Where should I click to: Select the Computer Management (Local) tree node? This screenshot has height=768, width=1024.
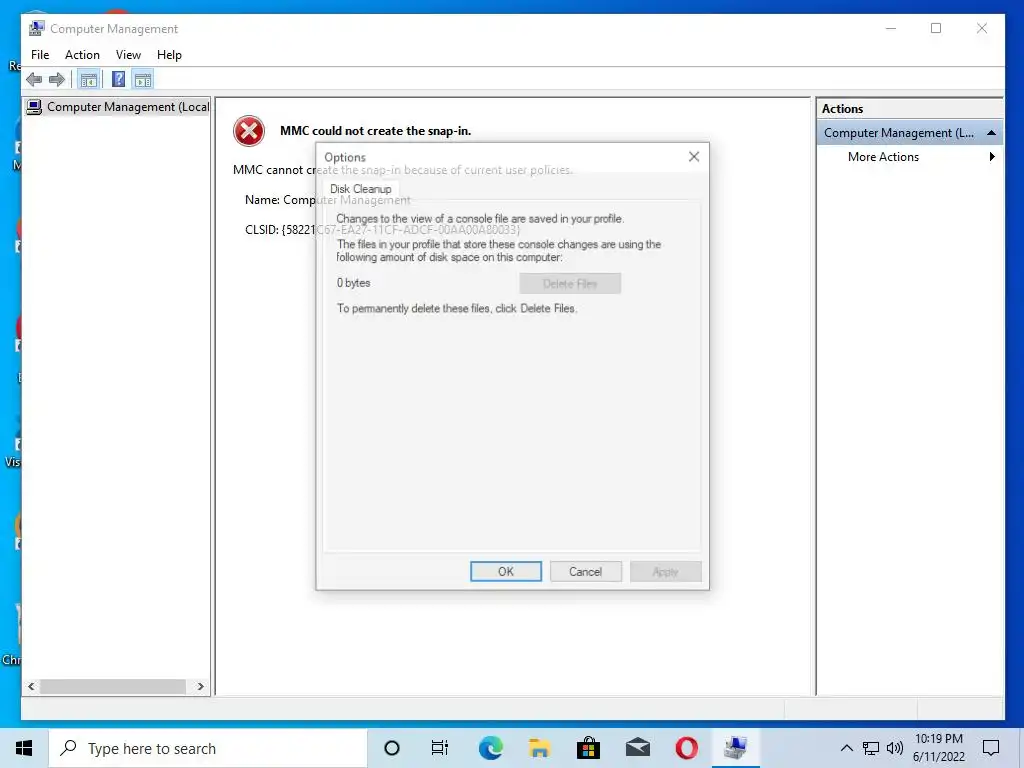(118, 106)
